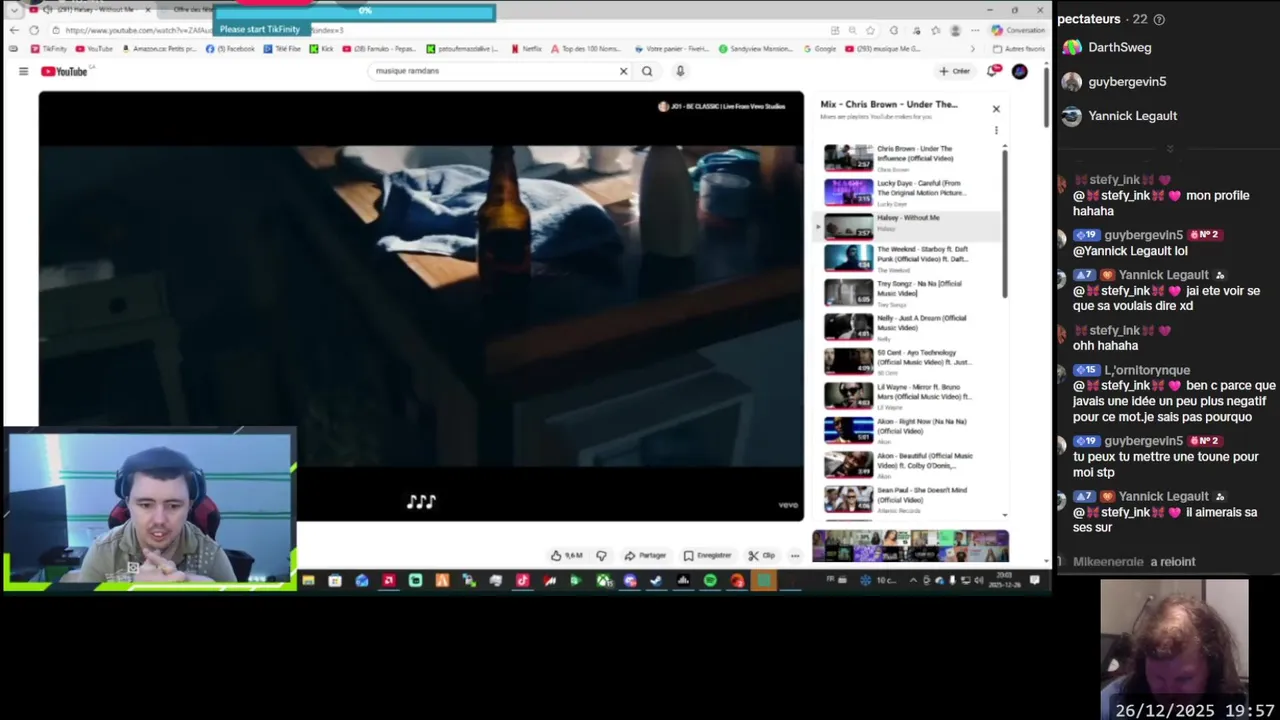The width and height of the screenshot is (1280, 720).
Task: Click the video player area
Action: pos(421,305)
